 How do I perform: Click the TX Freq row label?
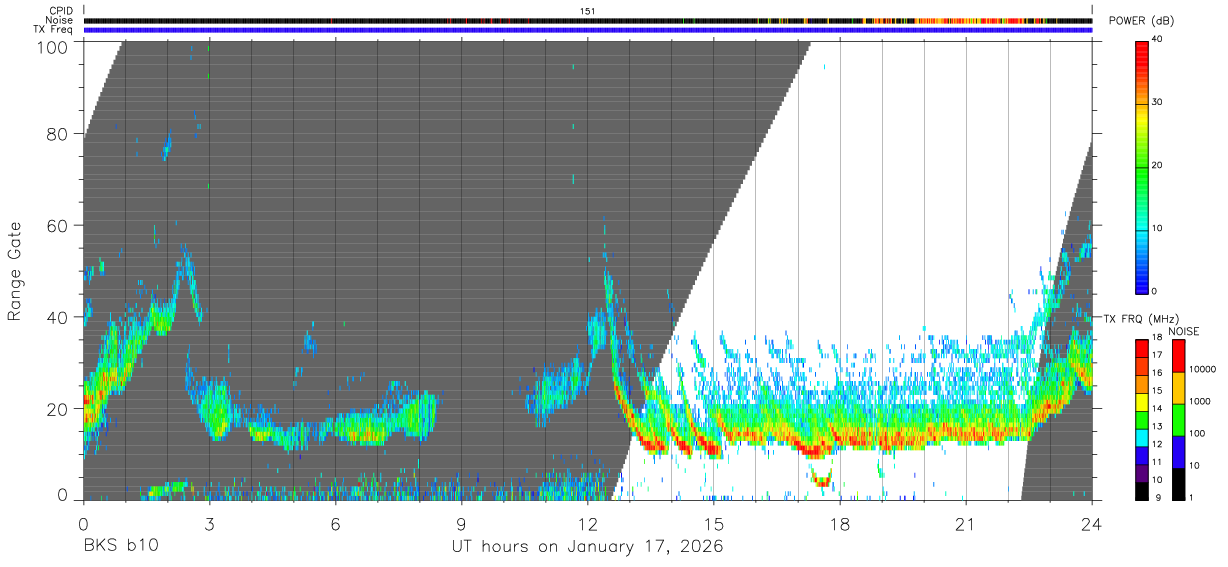tap(54, 30)
